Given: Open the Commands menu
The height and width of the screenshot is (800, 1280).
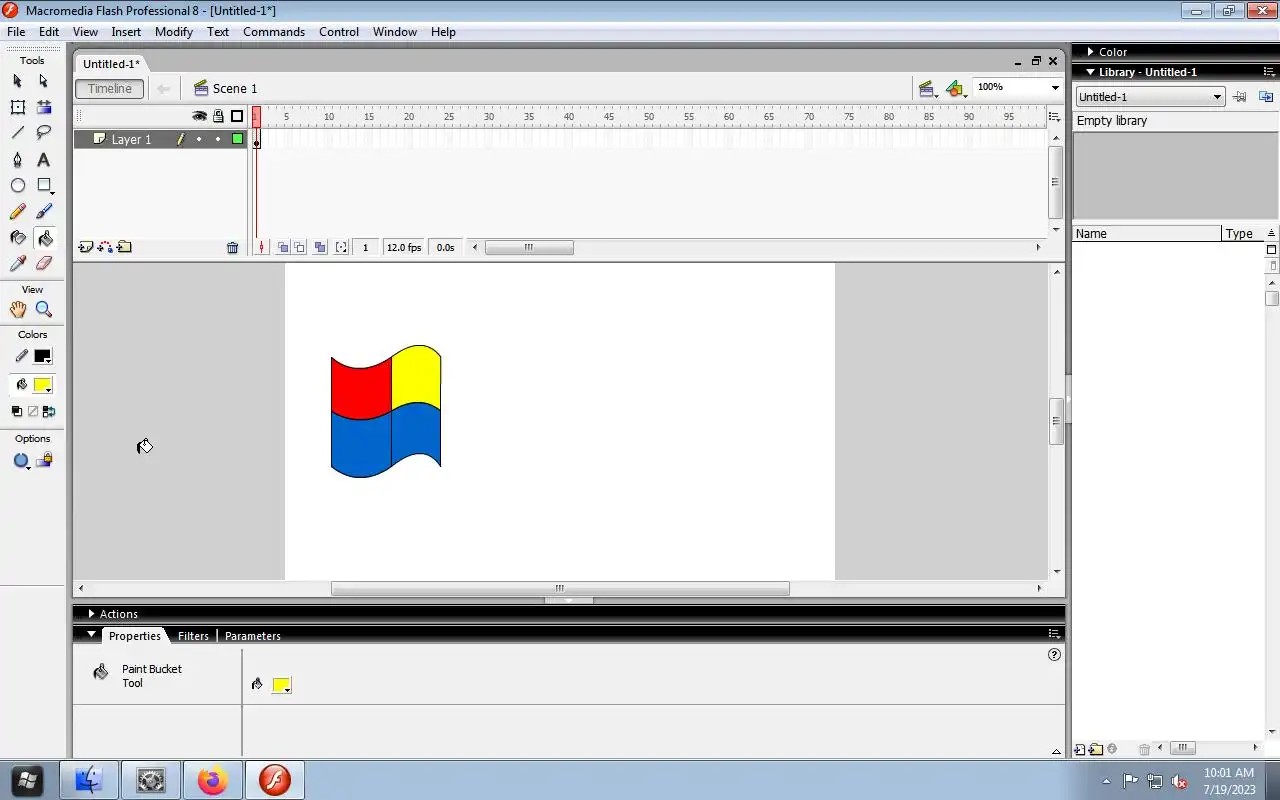Looking at the screenshot, I should click(274, 32).
